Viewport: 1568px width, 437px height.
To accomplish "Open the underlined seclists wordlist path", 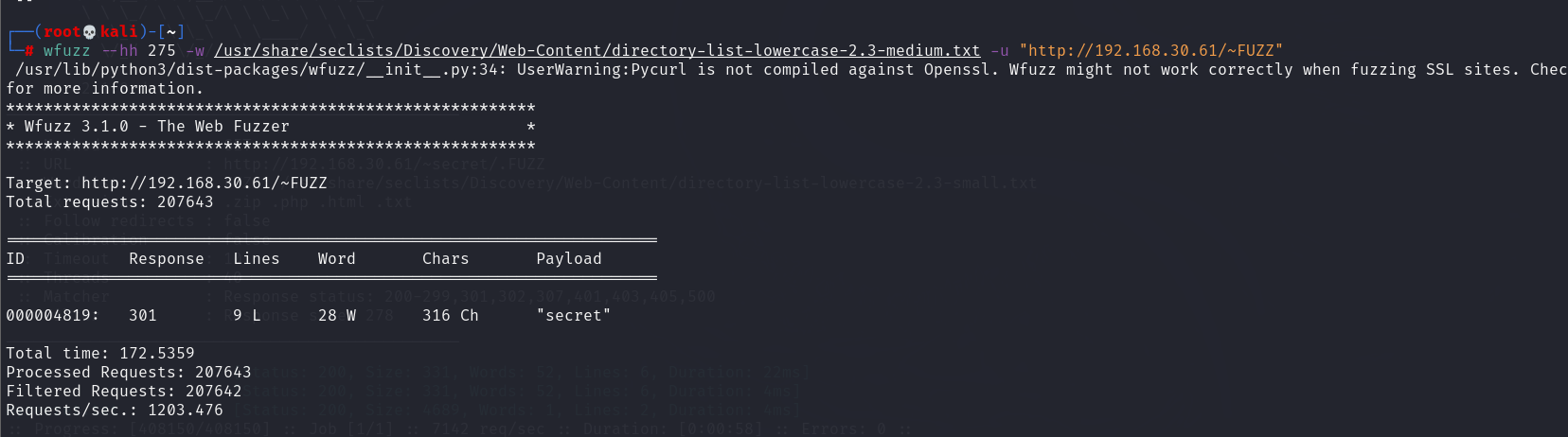I will pyautogui.click(x=597, y=51).
